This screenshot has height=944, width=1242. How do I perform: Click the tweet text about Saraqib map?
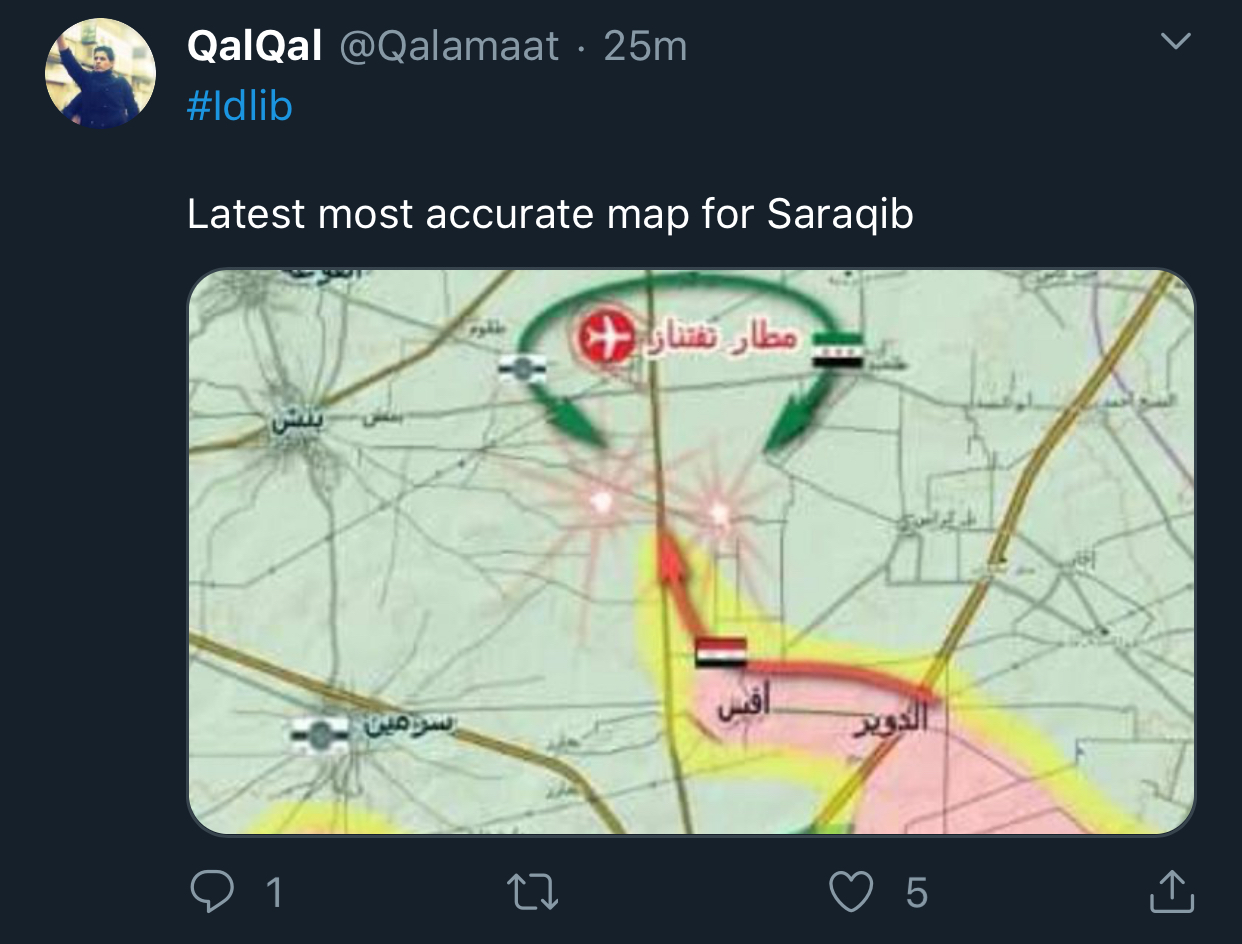tap(550, 215)
